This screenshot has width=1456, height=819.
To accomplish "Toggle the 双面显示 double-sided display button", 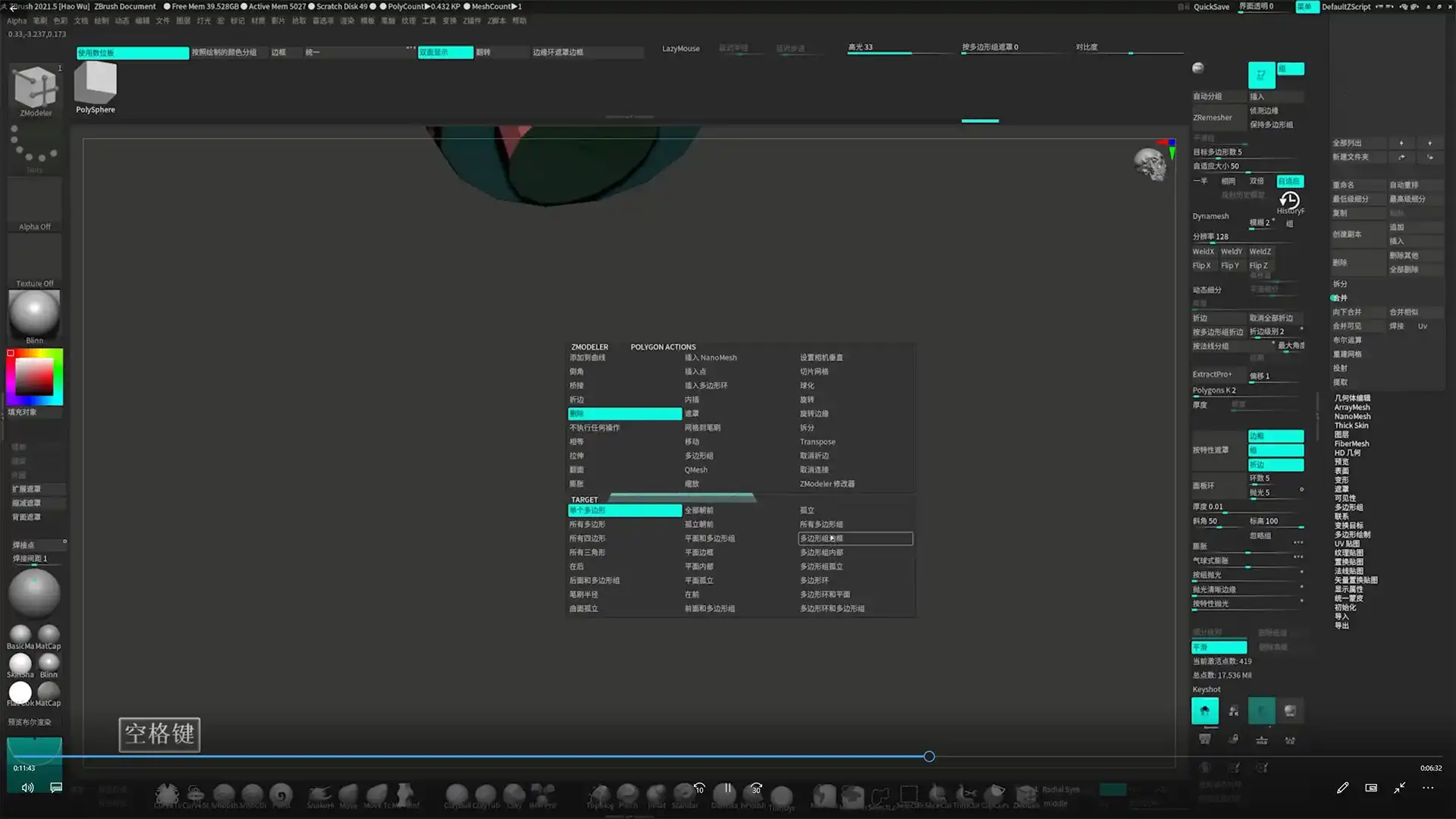I will (x=445, y=52).
